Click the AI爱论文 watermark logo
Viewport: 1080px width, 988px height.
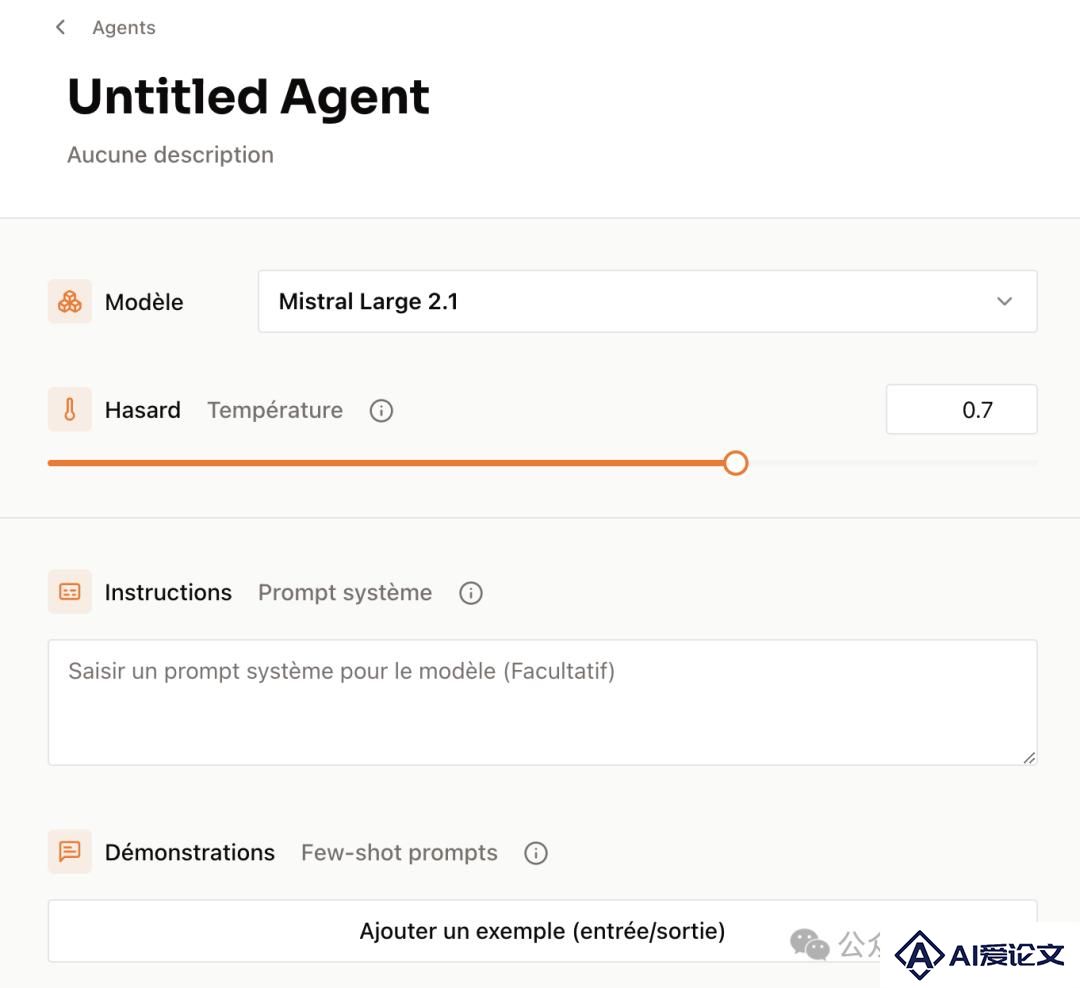tap(979, 955)
